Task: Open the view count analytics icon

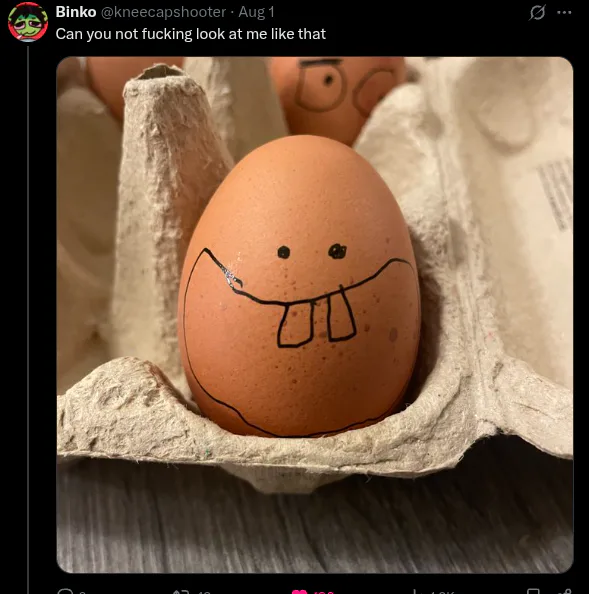Action: pyautogui.click(x=417, y=592)
